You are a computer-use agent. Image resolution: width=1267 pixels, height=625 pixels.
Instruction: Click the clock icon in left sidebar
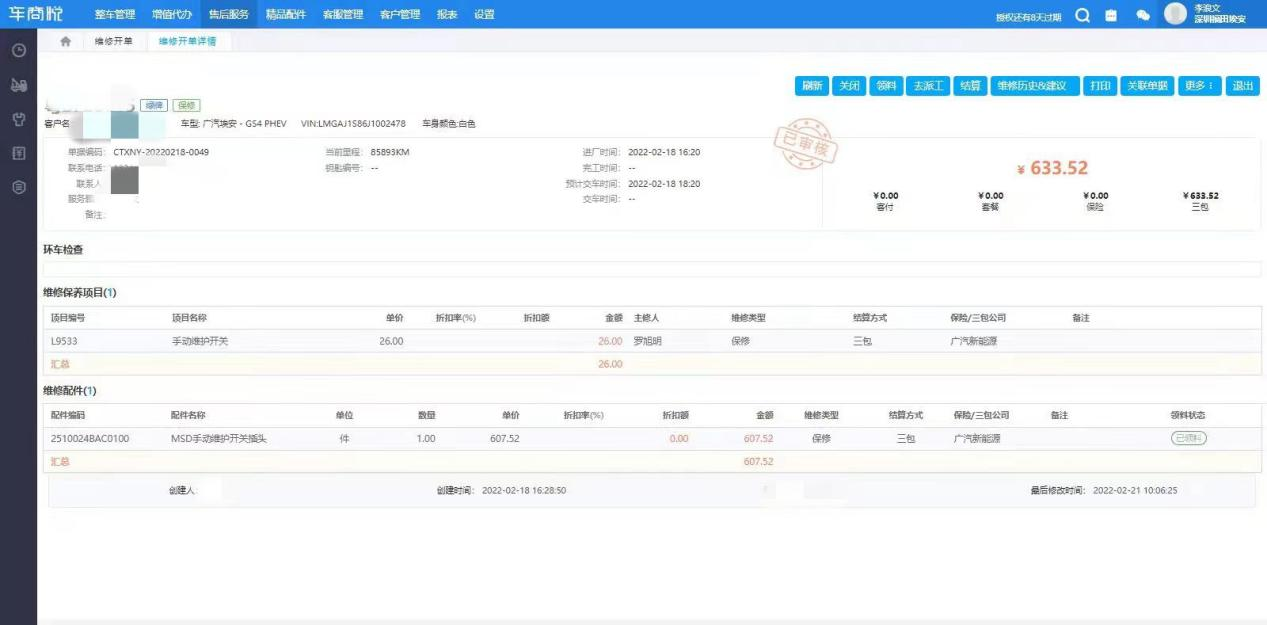18,51
